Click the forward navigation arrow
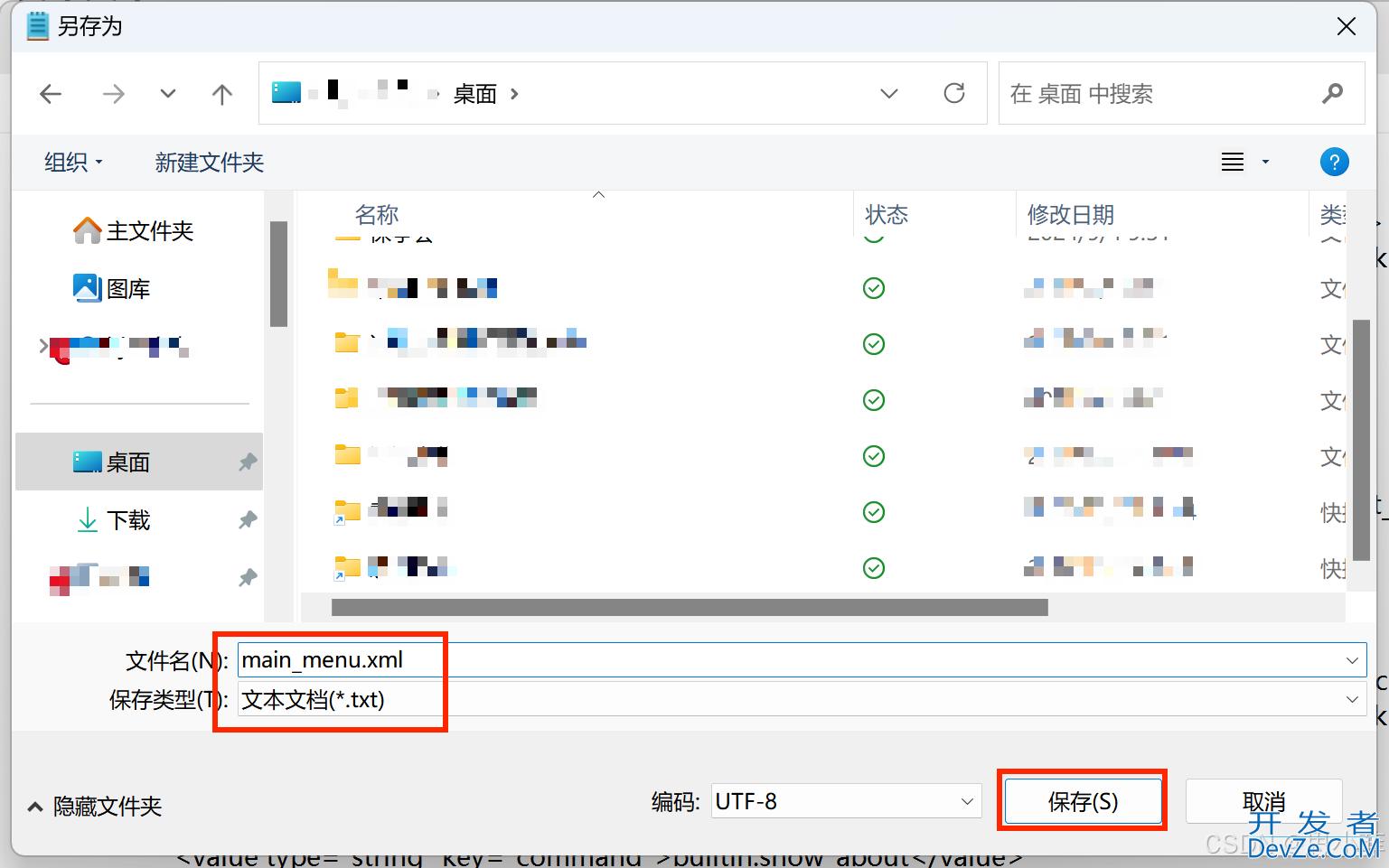1389x868 pixels. coord(113,94)
